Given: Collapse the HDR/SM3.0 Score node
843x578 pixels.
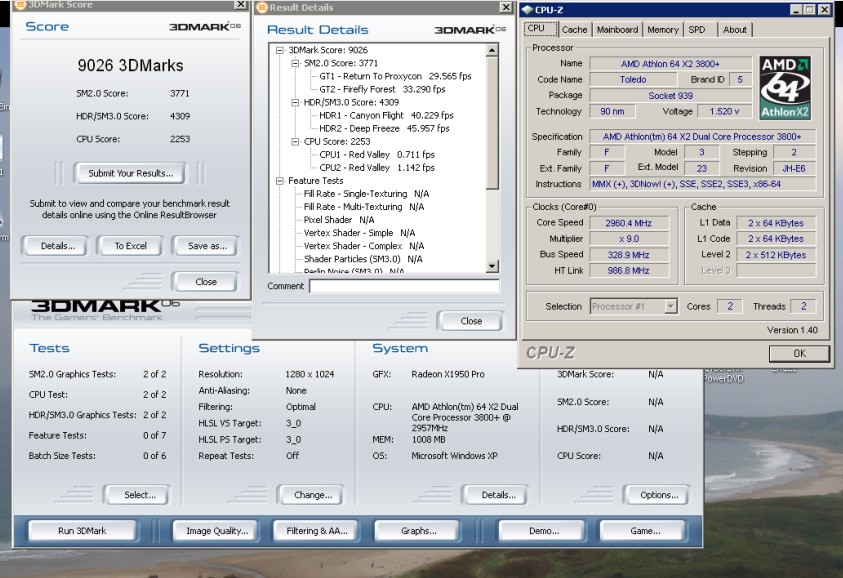Looking at the screenshot, I should 295,102.
